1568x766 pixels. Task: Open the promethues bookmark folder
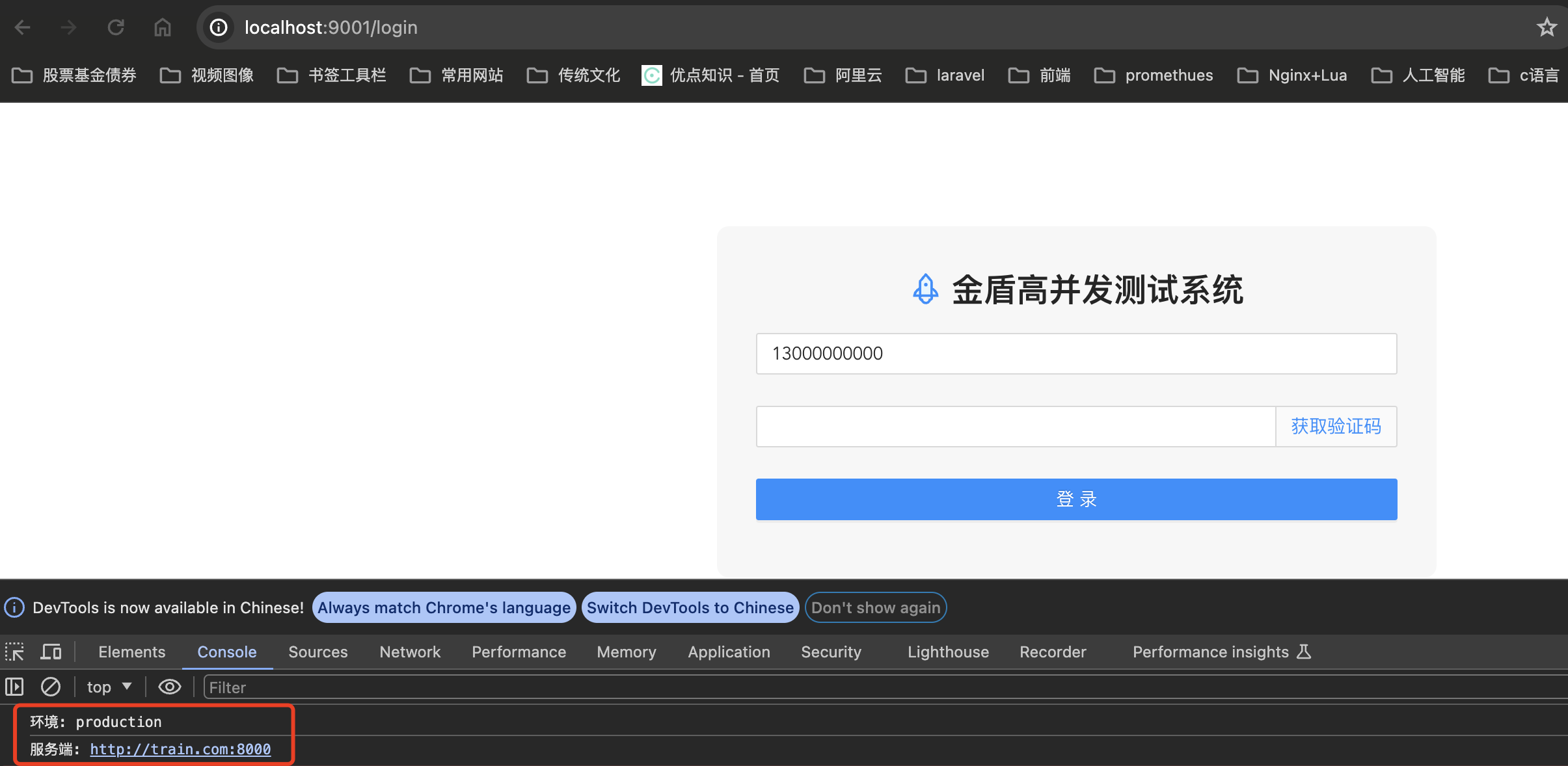[x=1154, y=75]
